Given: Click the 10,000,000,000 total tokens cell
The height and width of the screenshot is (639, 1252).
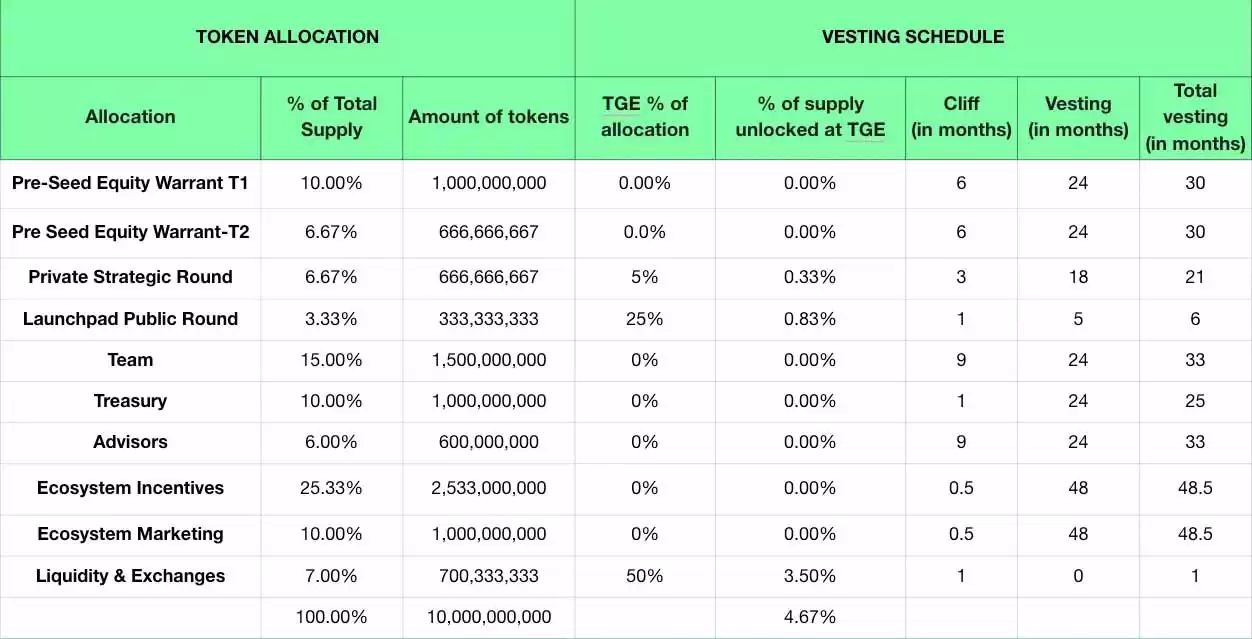Looking at the screenshot, I should click(488, 617).
